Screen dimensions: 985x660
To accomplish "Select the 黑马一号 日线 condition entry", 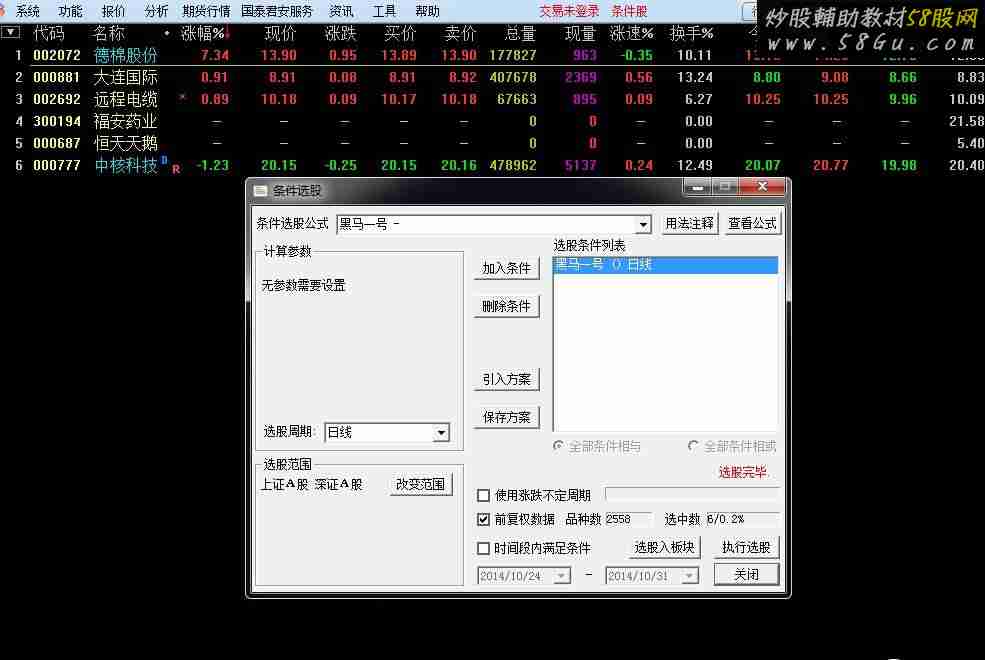I will [x=665, y=265].
